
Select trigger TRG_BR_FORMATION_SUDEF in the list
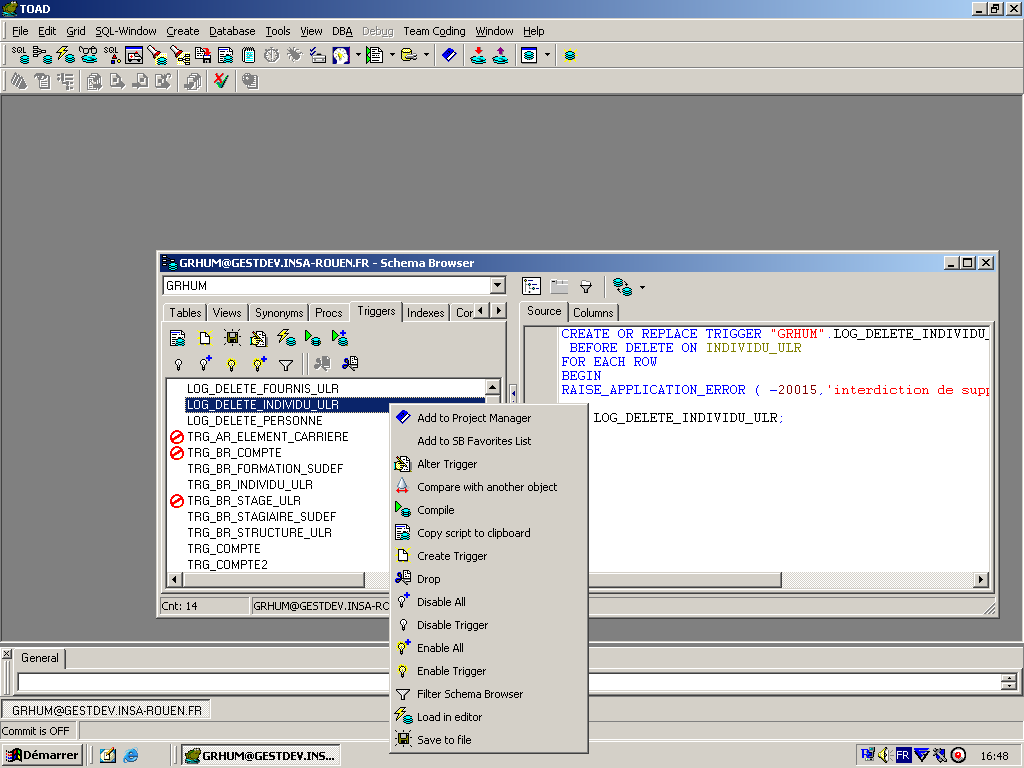pyautogui.click(x=265, y=469)
